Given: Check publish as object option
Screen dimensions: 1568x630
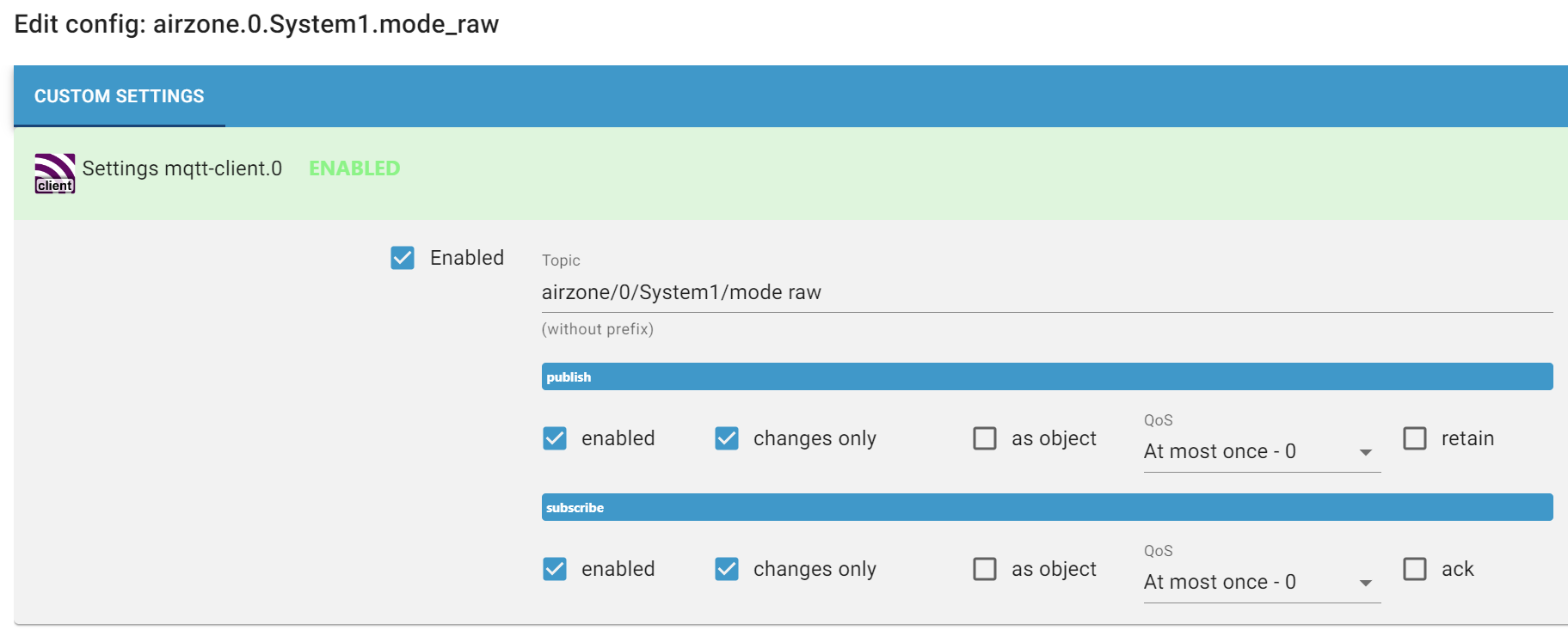Looking at the screenshot, I should click(x=985, y=438).
